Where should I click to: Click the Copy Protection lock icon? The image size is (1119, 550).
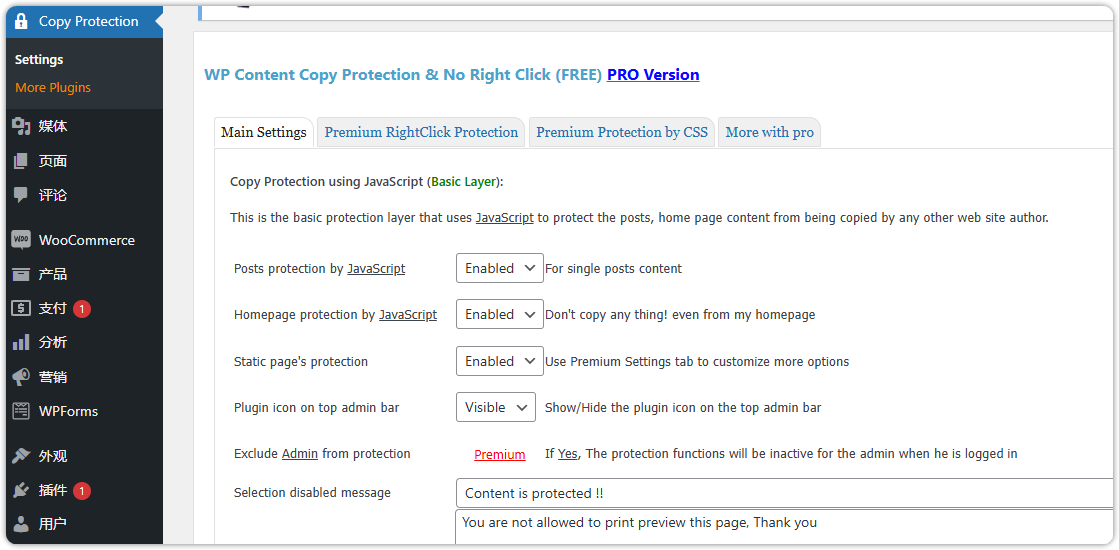21,21
